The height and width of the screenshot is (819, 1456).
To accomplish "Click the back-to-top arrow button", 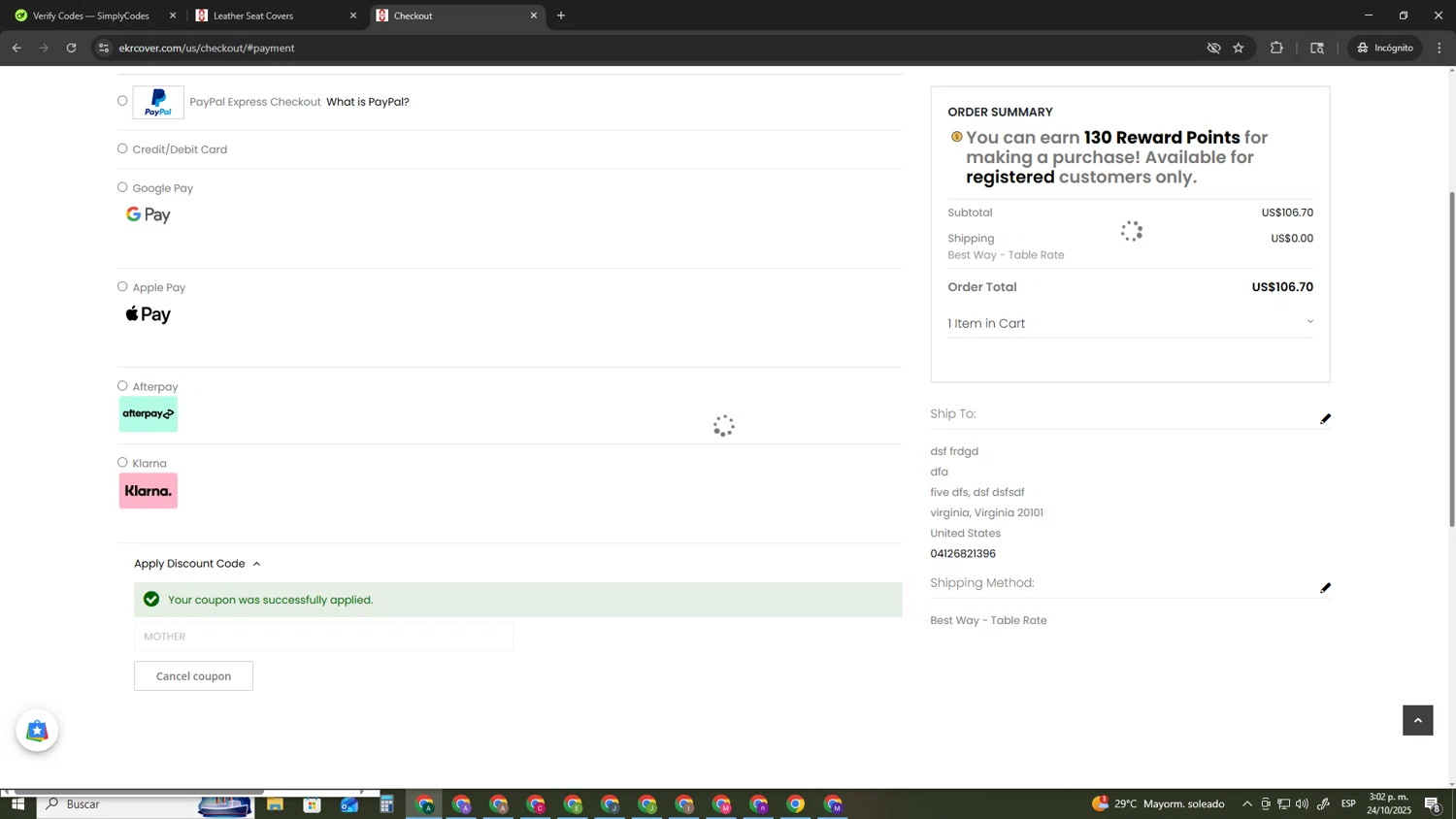I will [x=1417, y=720].
